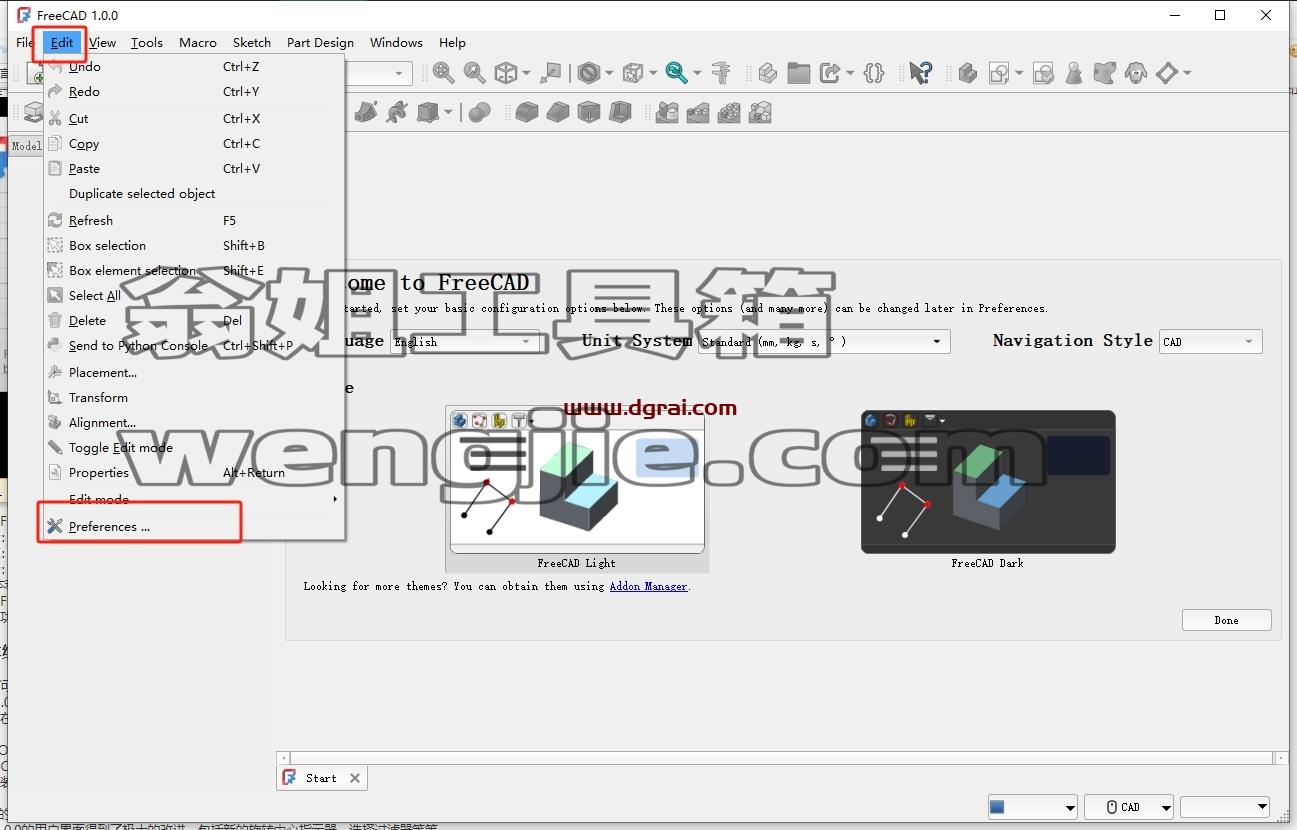Open the Unit System dropdown
Image resolution: width=1297 pixels, height=830 pixels.
824,342
